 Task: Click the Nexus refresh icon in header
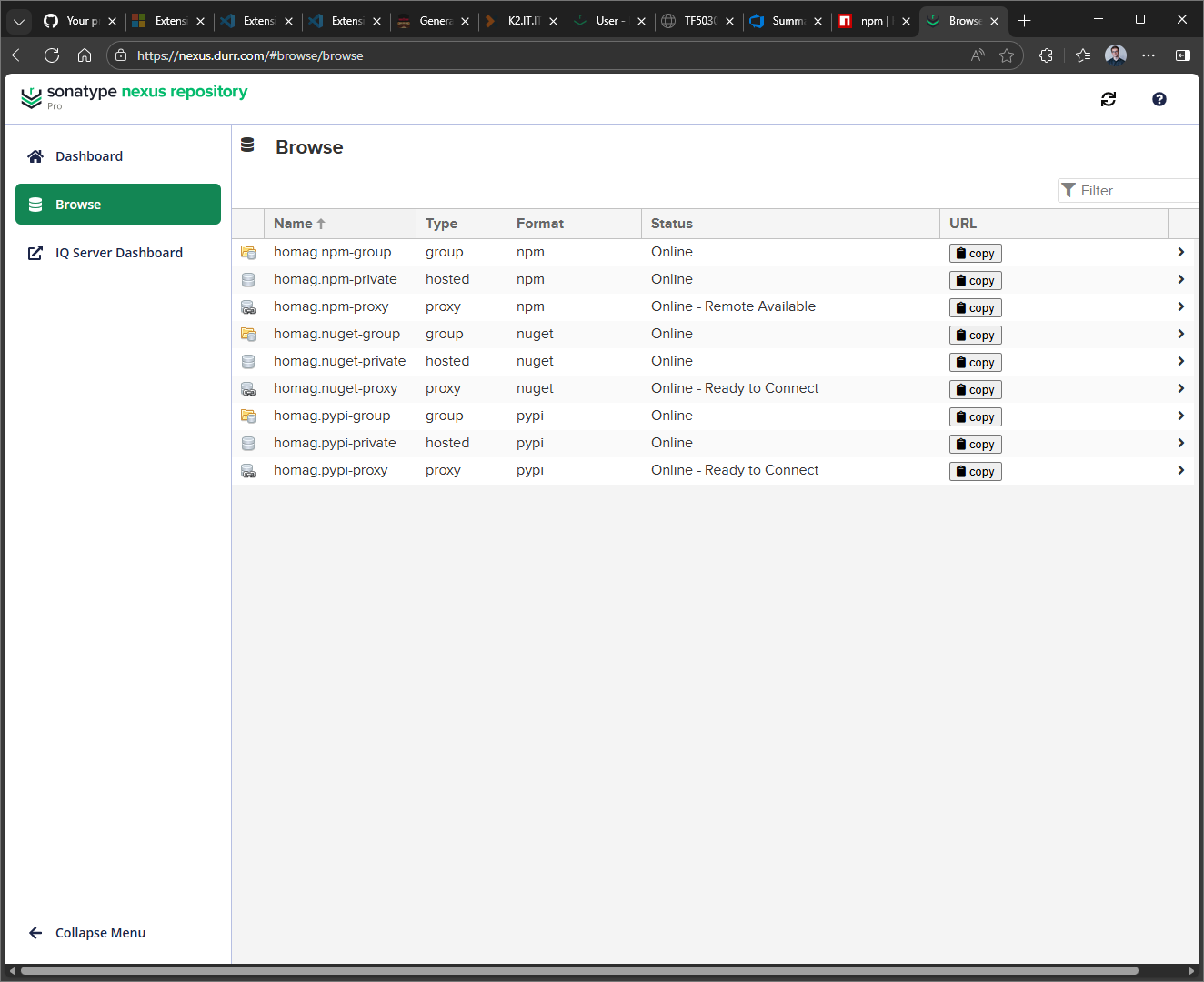tap(1109, 99)
